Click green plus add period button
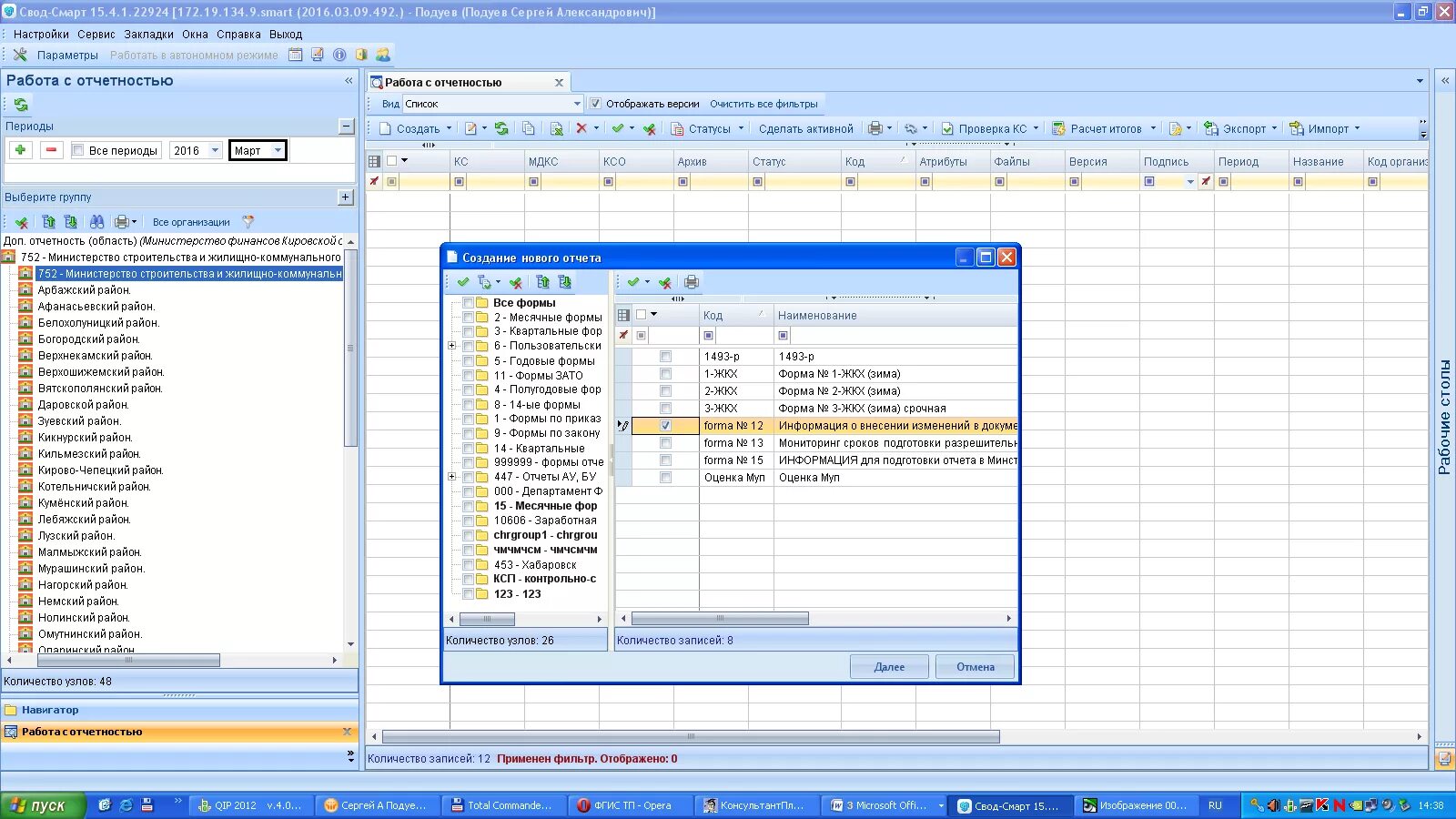 pos(21,150)
